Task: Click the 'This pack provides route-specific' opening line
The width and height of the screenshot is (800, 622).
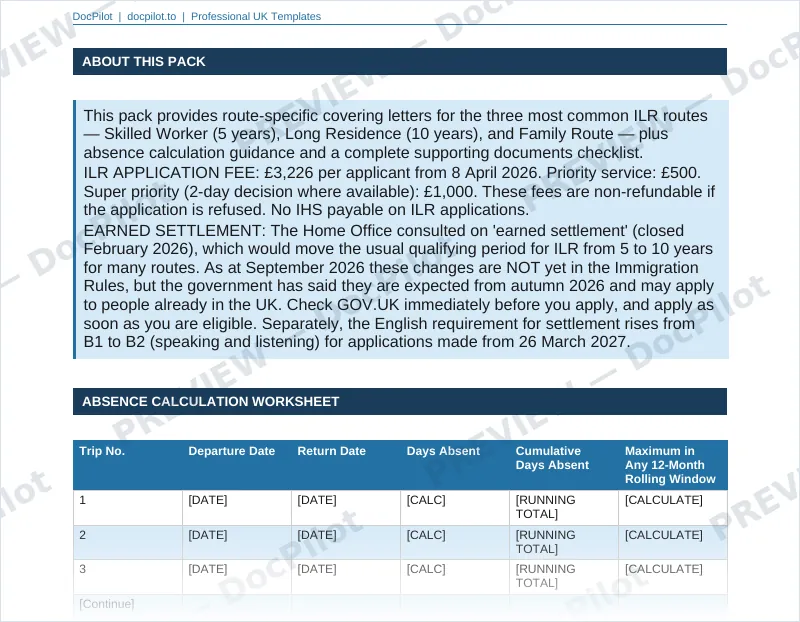Action: (x=395, y=116)
